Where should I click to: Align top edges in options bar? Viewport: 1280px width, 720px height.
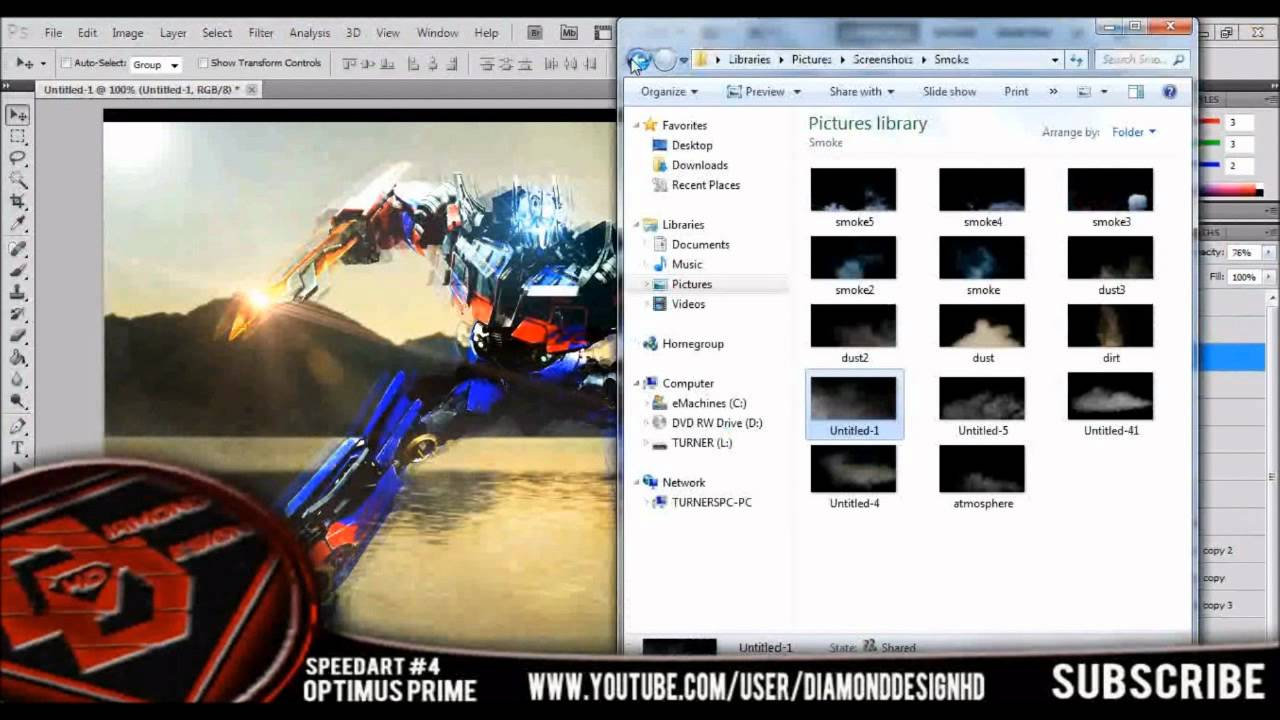(350, 64)
